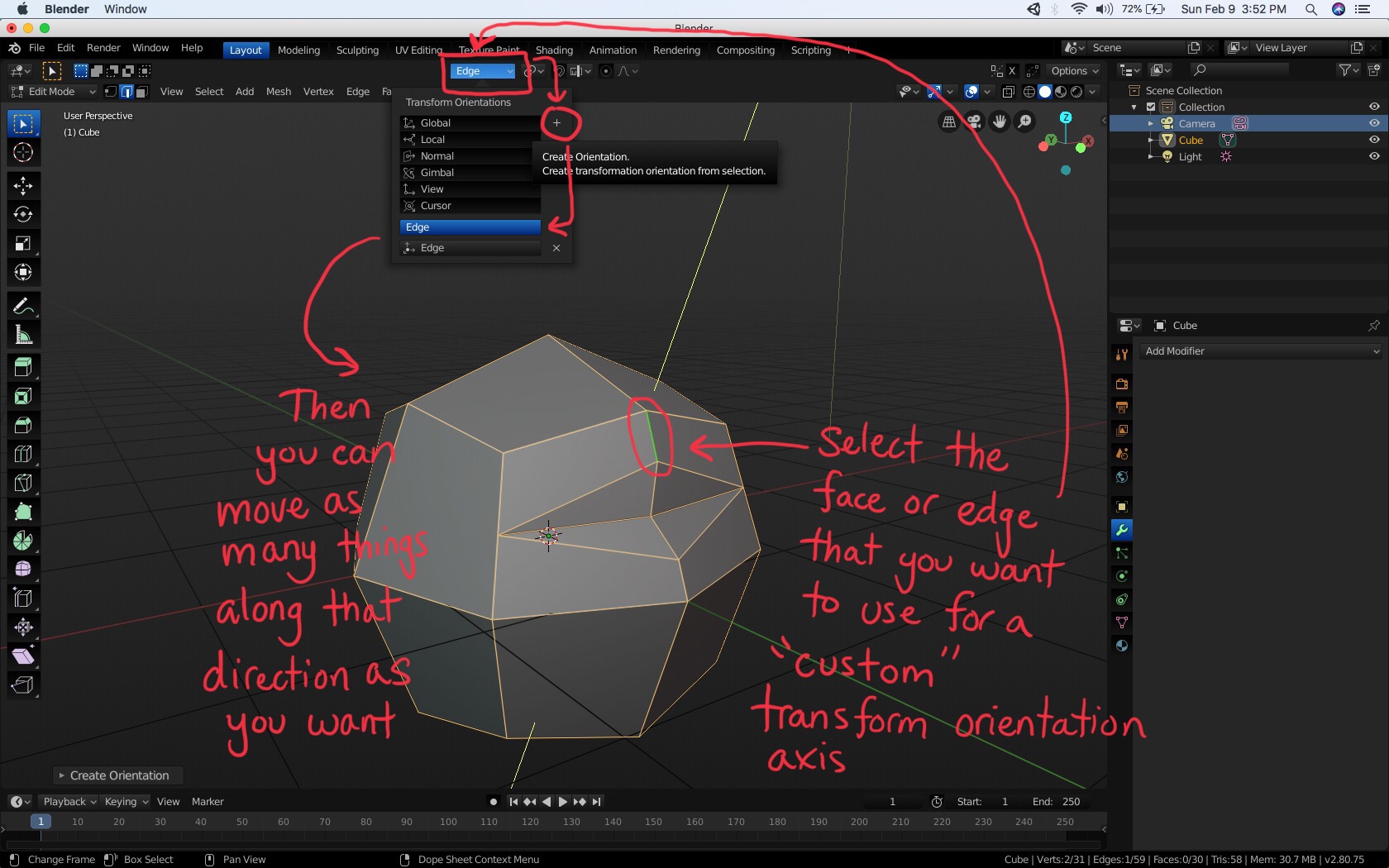
Task: Hide the Camera object with eye icon
Action: click(1374, 123)
